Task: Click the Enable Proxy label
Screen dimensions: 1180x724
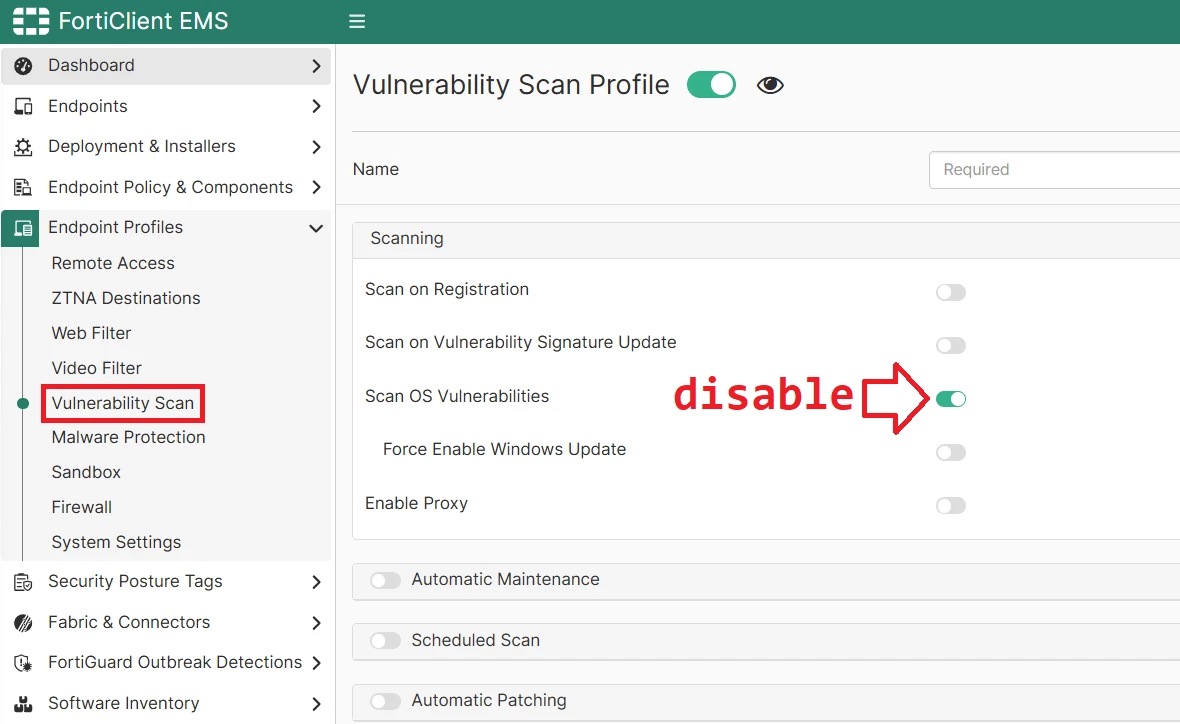Action: click(x=416, y=503)
